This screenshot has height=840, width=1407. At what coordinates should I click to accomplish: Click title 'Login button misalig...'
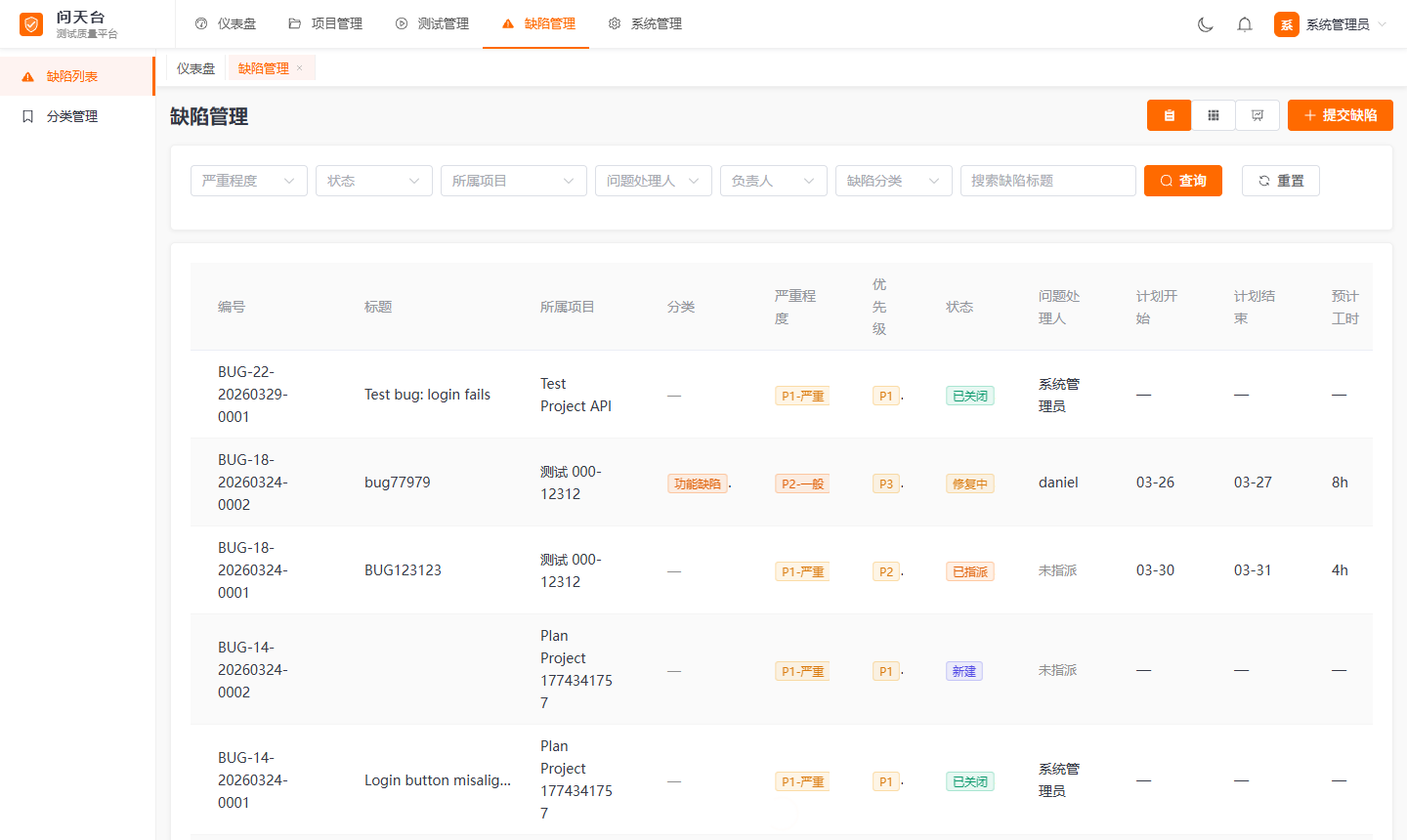coord(438,780)
